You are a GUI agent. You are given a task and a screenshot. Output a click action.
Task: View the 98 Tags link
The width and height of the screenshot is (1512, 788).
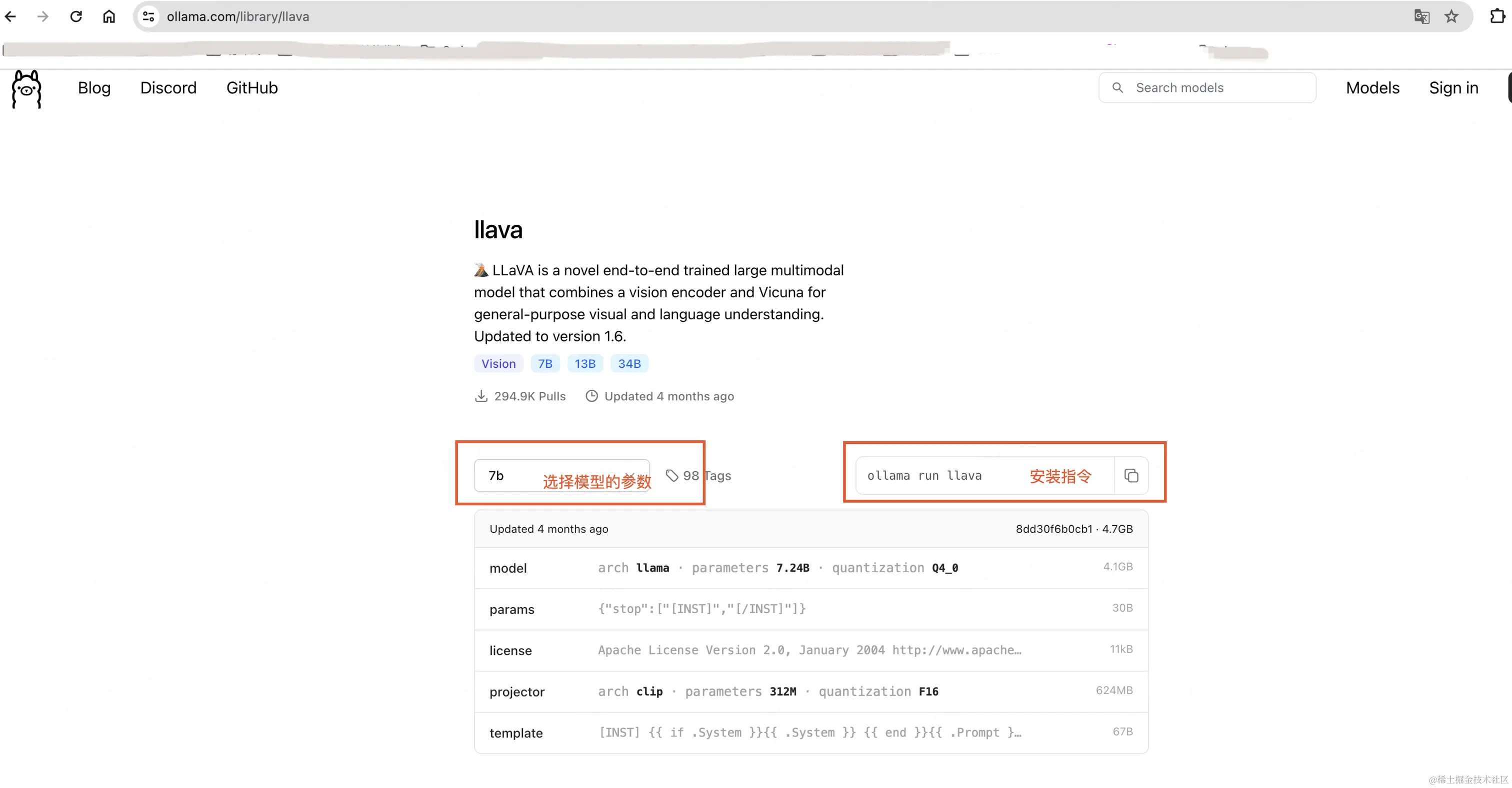698,475
